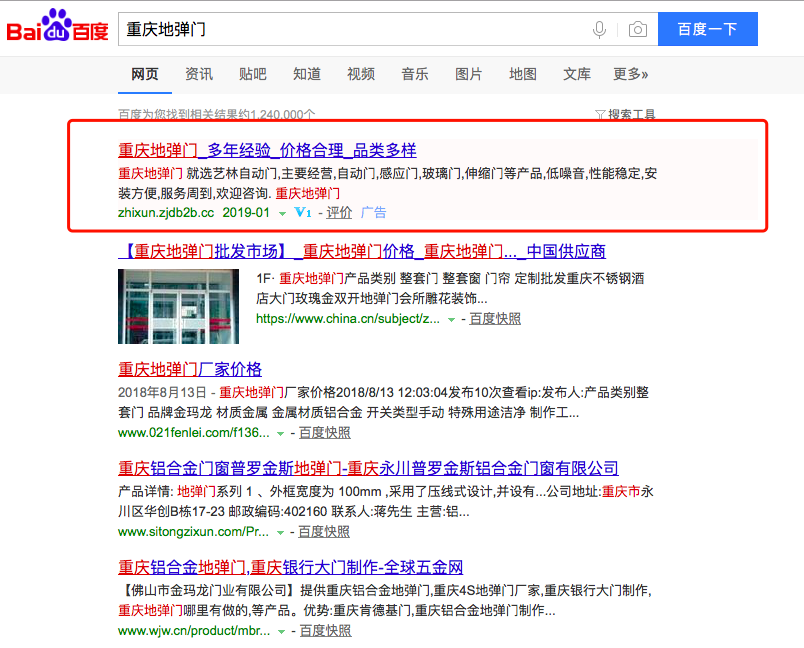Click zhixun.zjdb2b.cc URL text
The image size is (804, 648).
tap(166, 212)
